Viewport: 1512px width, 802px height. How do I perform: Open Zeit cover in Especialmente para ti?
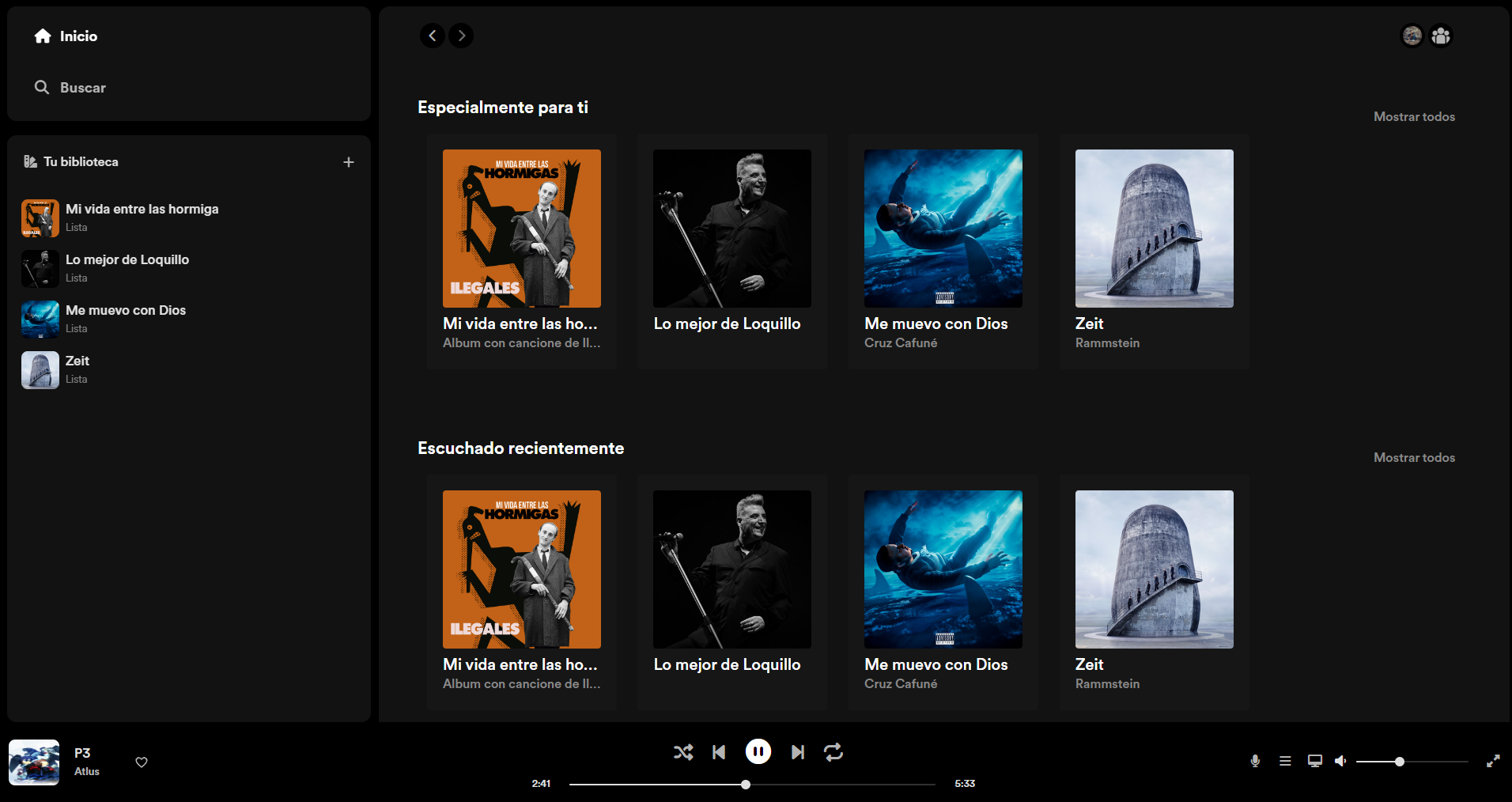tap(1155, 229)
